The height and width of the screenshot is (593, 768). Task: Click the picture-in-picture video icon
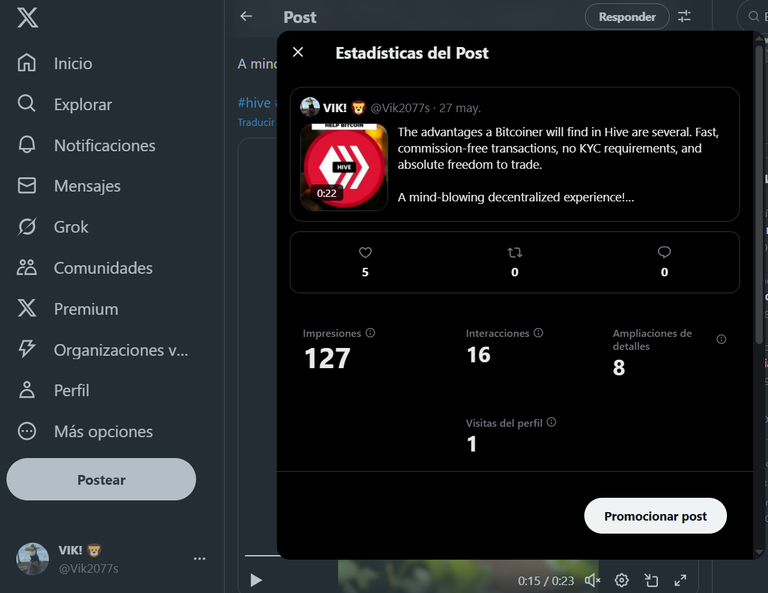click(x=651, y=581)
